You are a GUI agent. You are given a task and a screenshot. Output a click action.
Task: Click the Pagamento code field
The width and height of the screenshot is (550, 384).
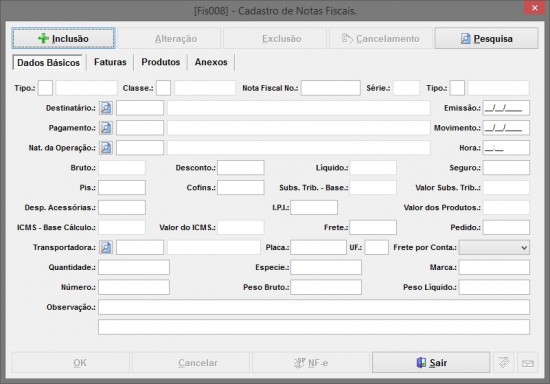coord(140,128)
